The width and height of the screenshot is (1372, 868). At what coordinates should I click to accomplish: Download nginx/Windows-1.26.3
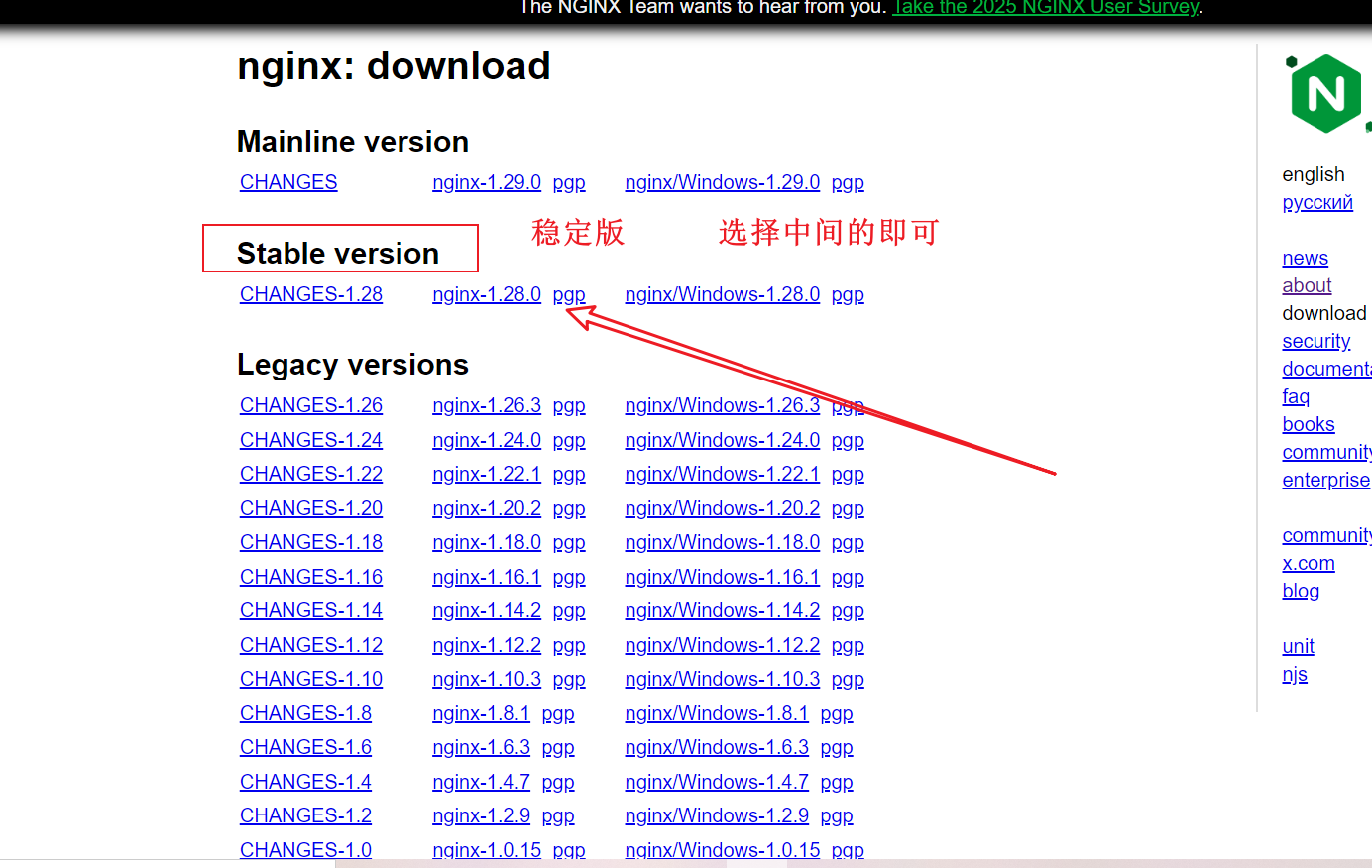click(x=723, y=405)
